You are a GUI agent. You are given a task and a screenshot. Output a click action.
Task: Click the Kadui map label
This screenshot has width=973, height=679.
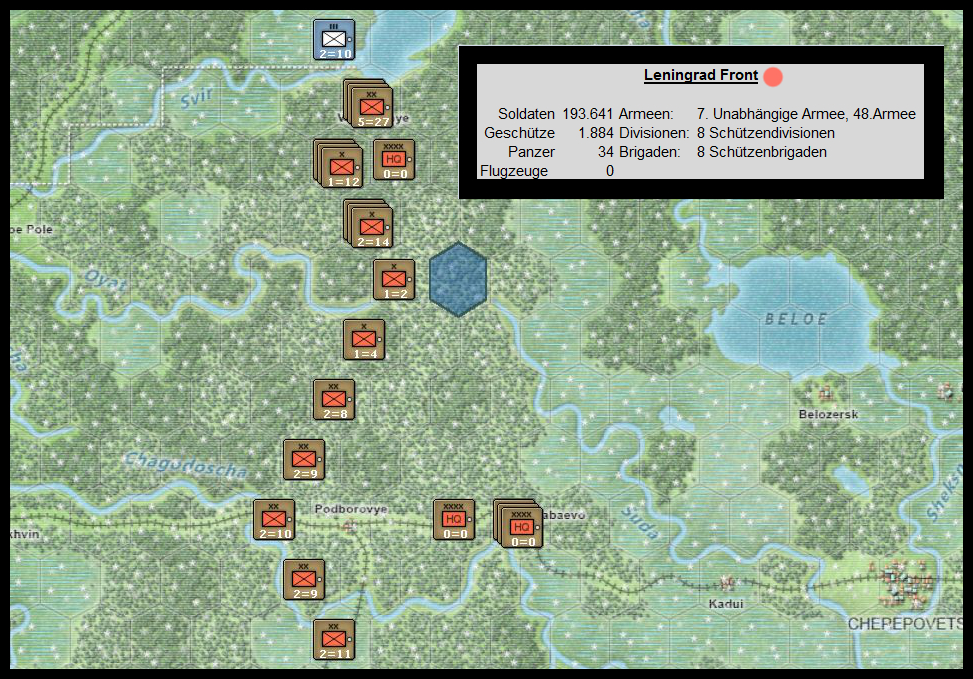(726, 604)
